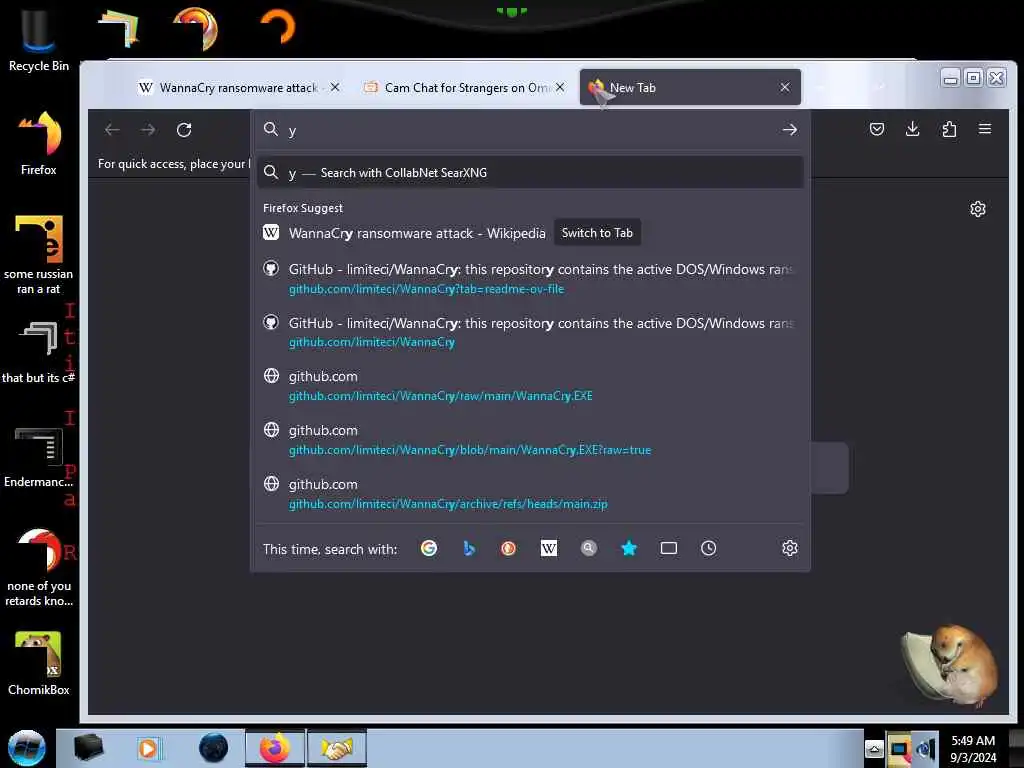The image size is (1024, 768).
Task: Select the Endermanc... desktop icon
Action: (x=39, y=457)
